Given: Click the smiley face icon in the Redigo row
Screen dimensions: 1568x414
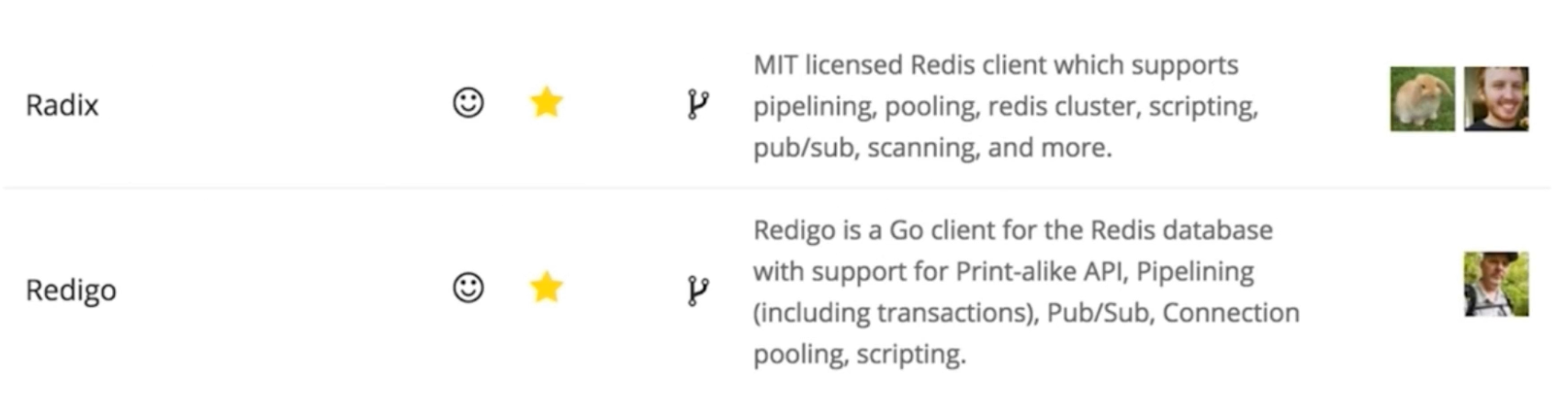Looking at the screenshot, I should [468, 287].
